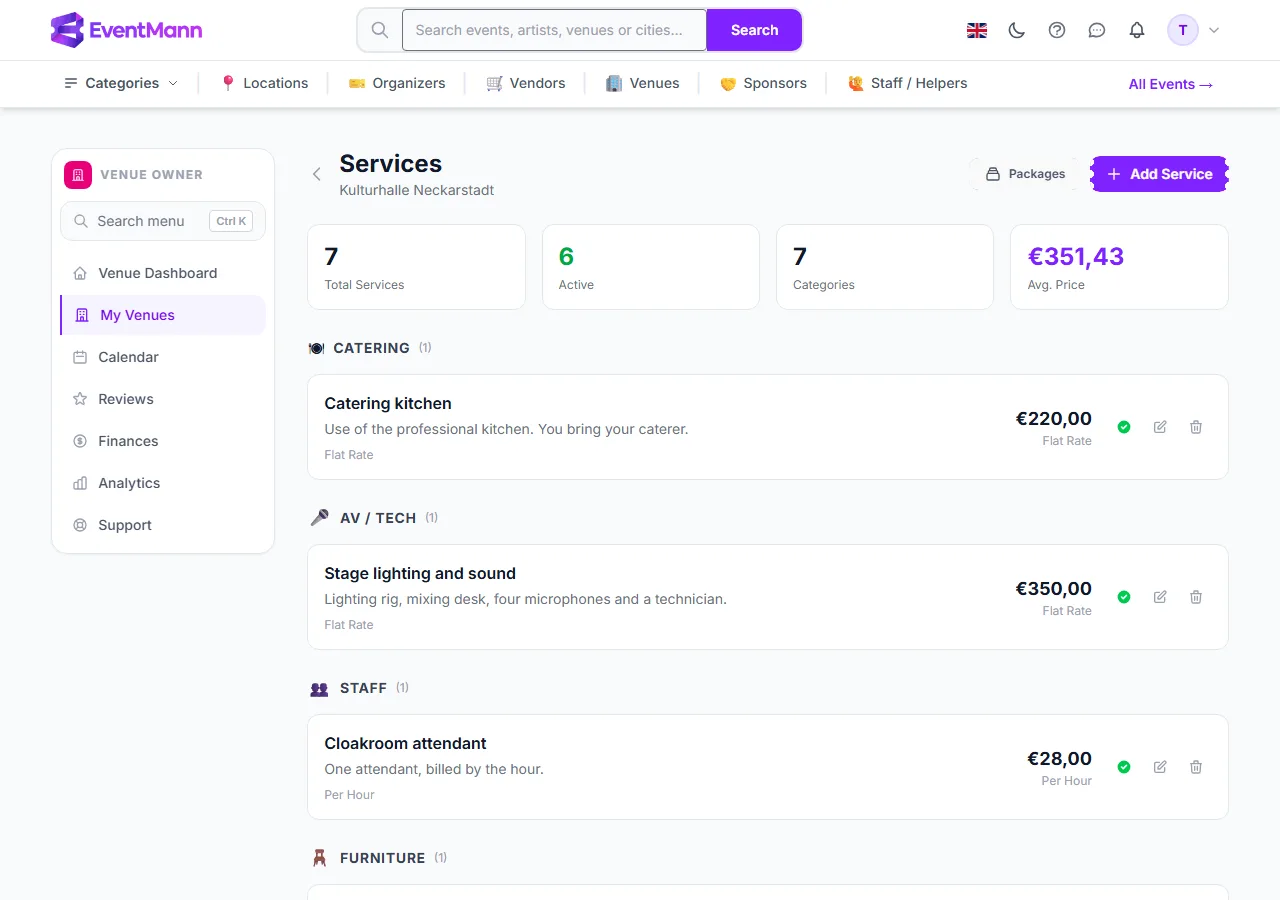
Task: Open Staff / Helpers nav item
Action: pyautogui.click(x=908, y=83)
